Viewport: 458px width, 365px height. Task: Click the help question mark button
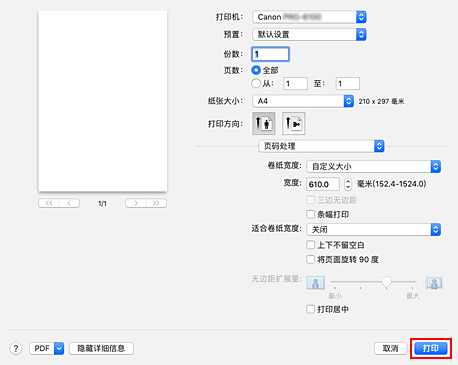[16, 349]
